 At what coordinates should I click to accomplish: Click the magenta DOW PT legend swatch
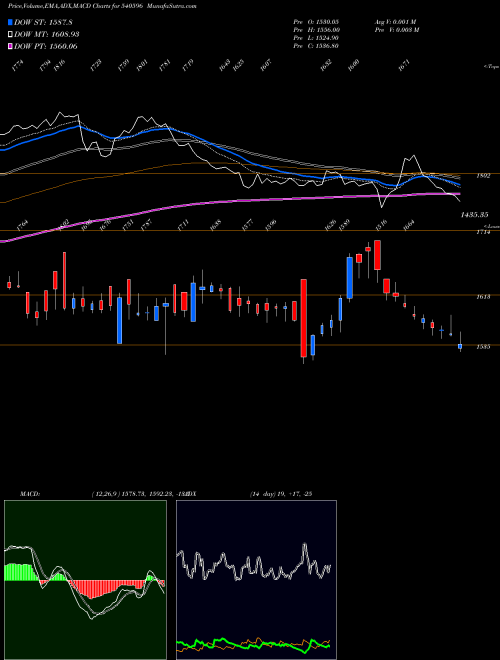[10, 46]
